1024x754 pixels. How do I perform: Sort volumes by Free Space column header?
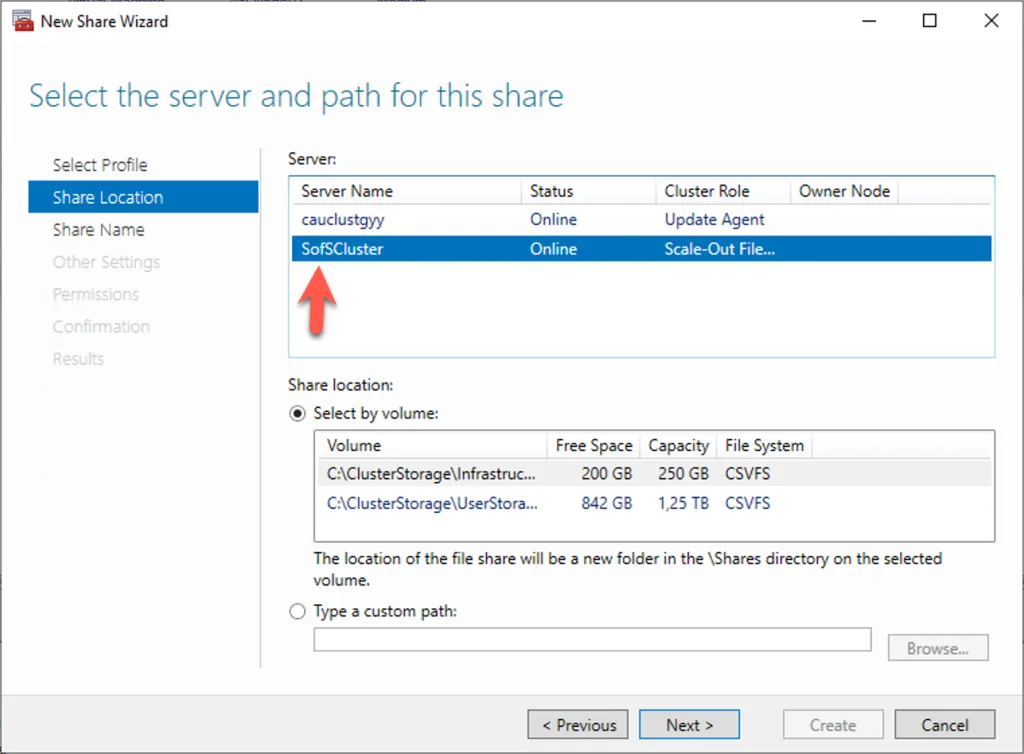pos(594,446)
